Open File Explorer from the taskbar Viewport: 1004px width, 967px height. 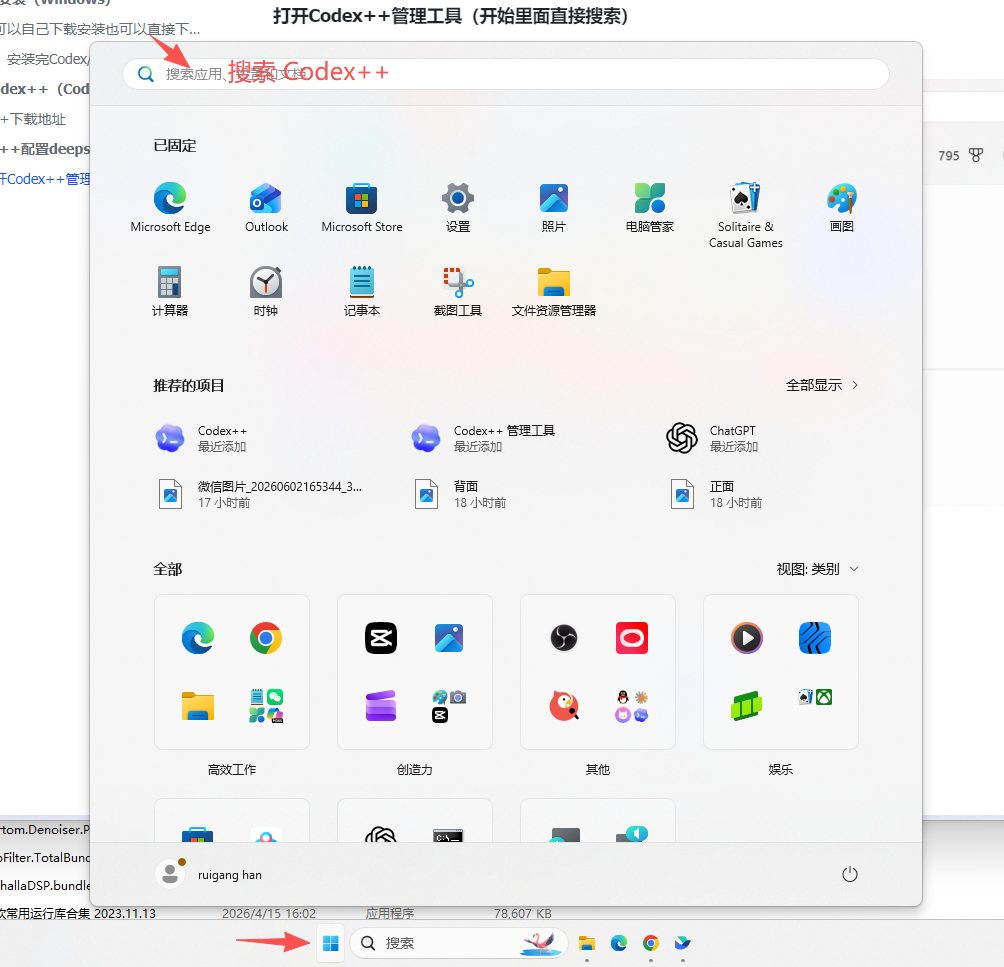click(587, 943)
